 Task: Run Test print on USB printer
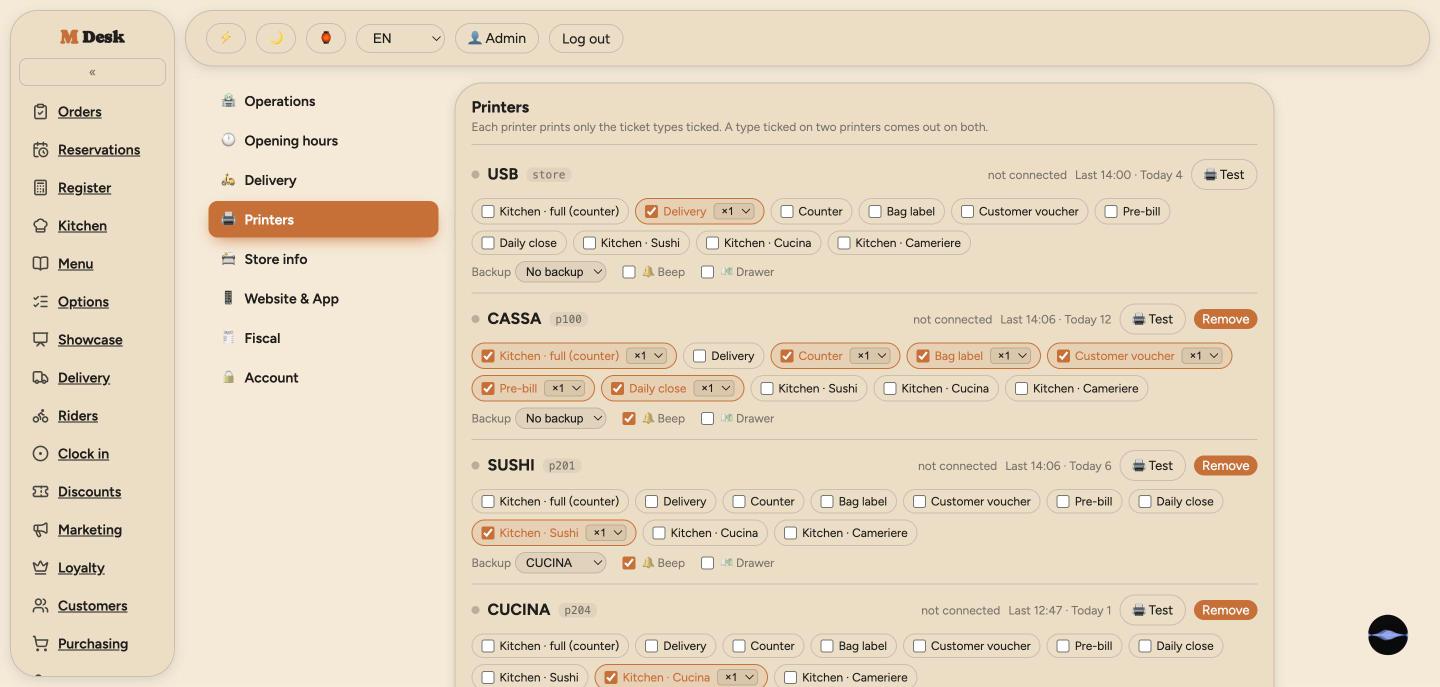1224,175
